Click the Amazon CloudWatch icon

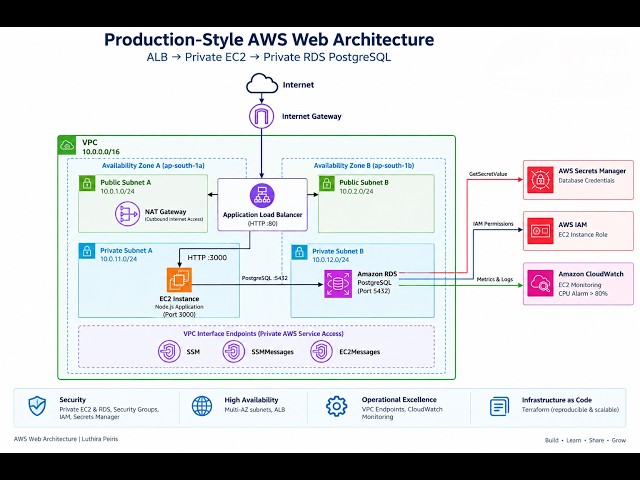[x=540, y=283]
